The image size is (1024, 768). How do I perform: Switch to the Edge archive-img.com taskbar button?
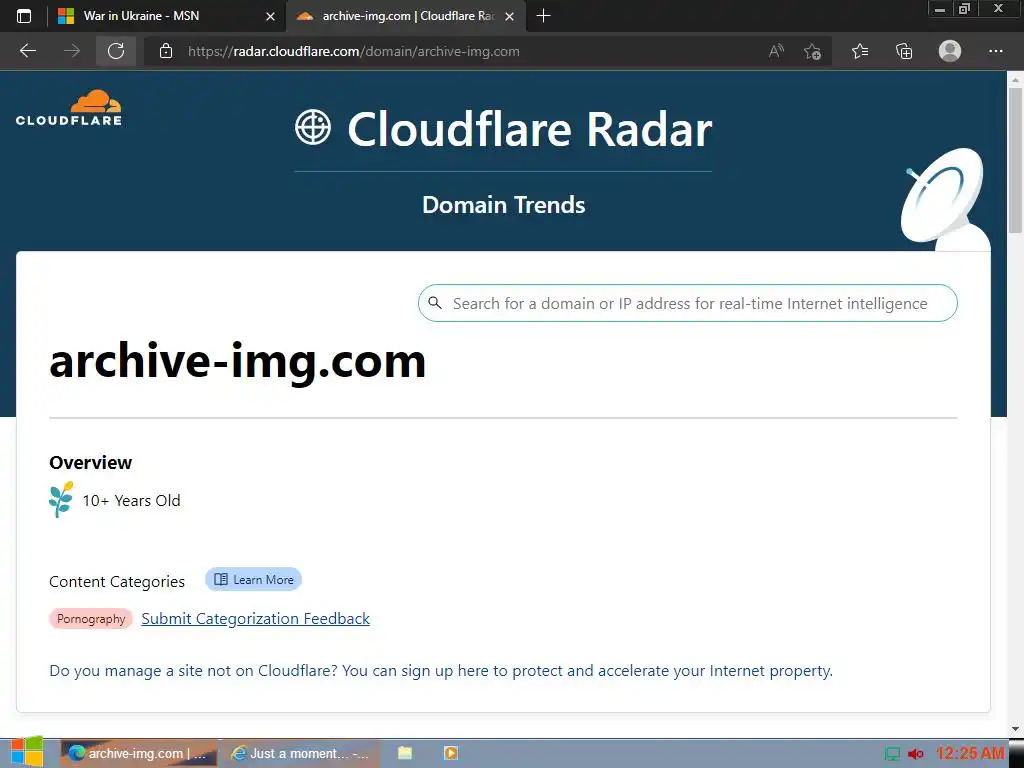tap(138, 753)
